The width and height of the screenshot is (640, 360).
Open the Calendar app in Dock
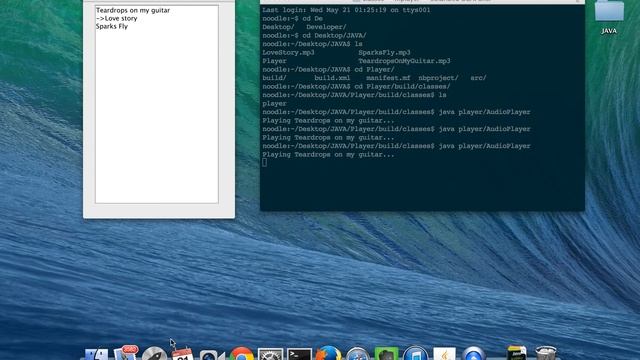tap(182, 354)
